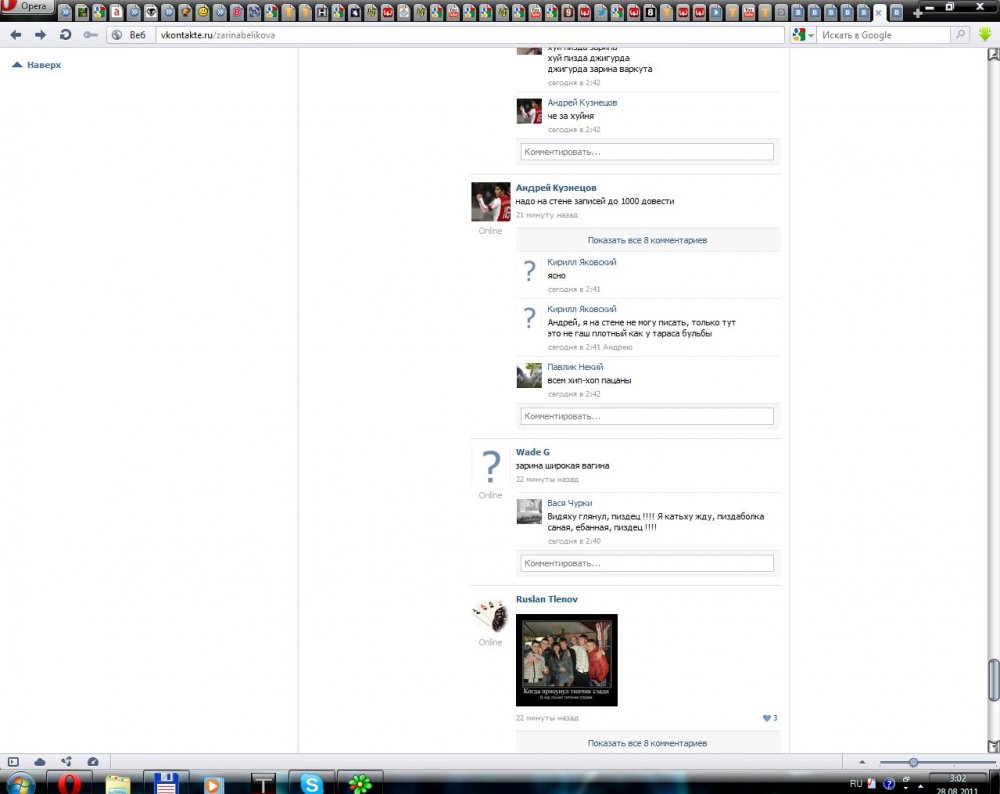The width and height of the screenshot is (1000, 794).
Task: Open the view options arrow beside zoom slider
Action: point(862,761)
